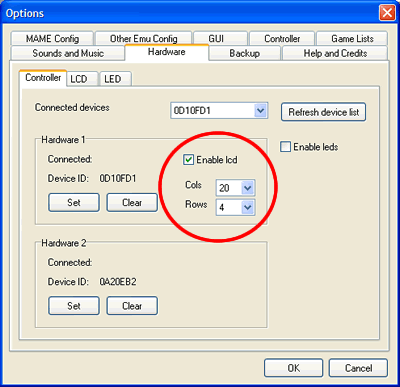400x387 pixels.
Task: Click Refresh device list button
Action: pyautogui.click(x=323, y=112)
